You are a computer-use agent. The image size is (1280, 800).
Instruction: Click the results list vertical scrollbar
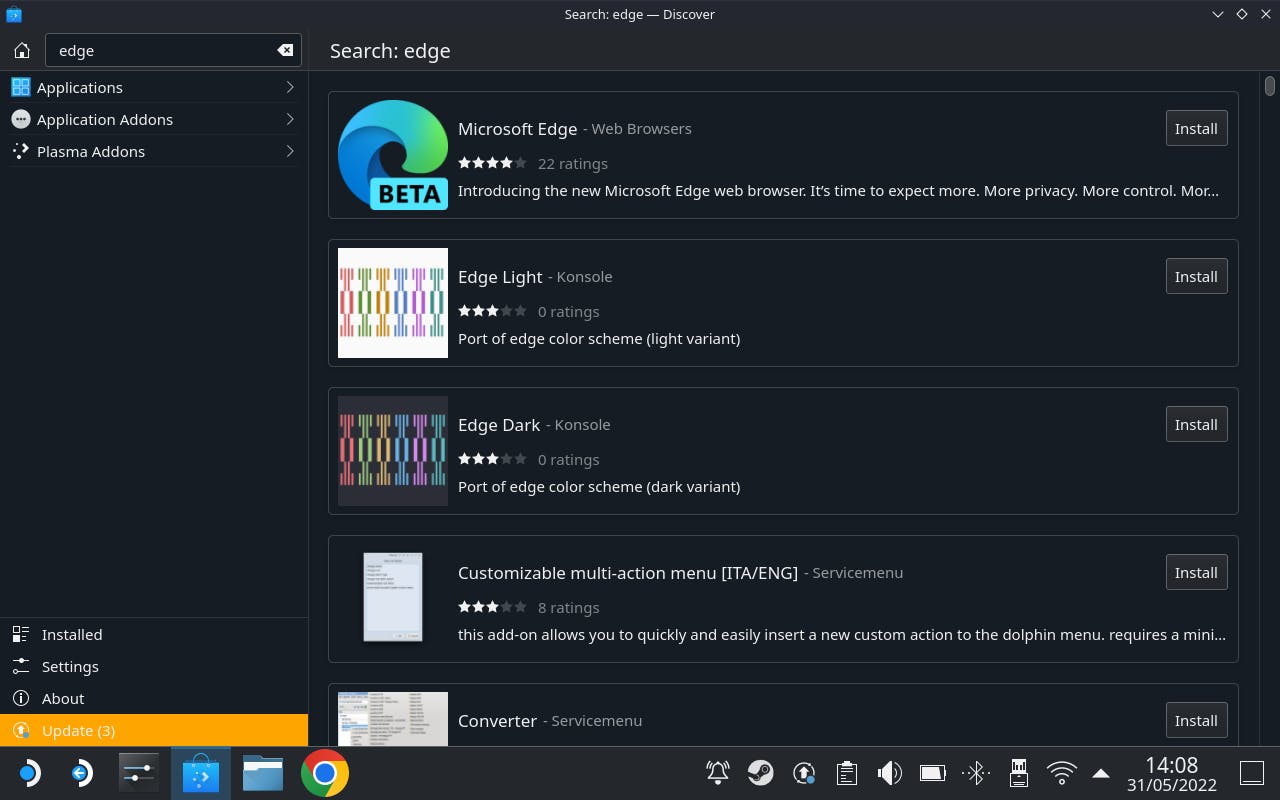point(1270,86)
